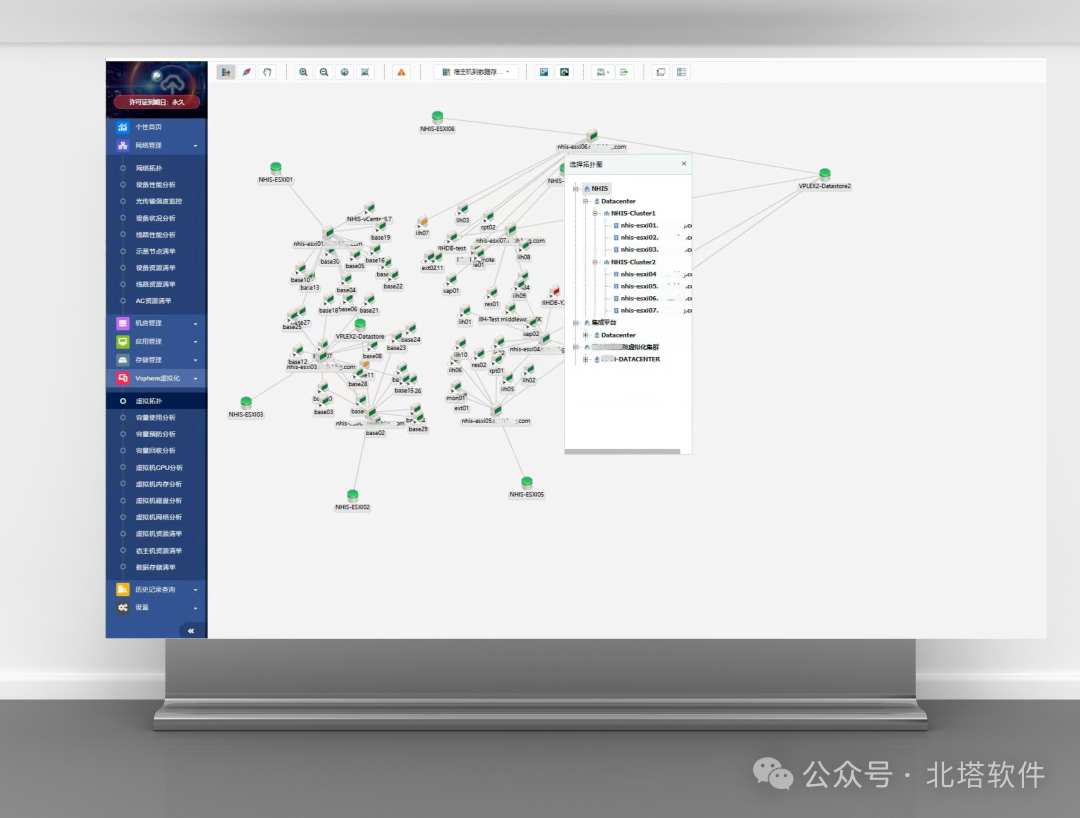Image resolution: width=1080 pixels, height=818 pixels.
Task: Click the base19 virtual machine node
Action: coord(381,228)
